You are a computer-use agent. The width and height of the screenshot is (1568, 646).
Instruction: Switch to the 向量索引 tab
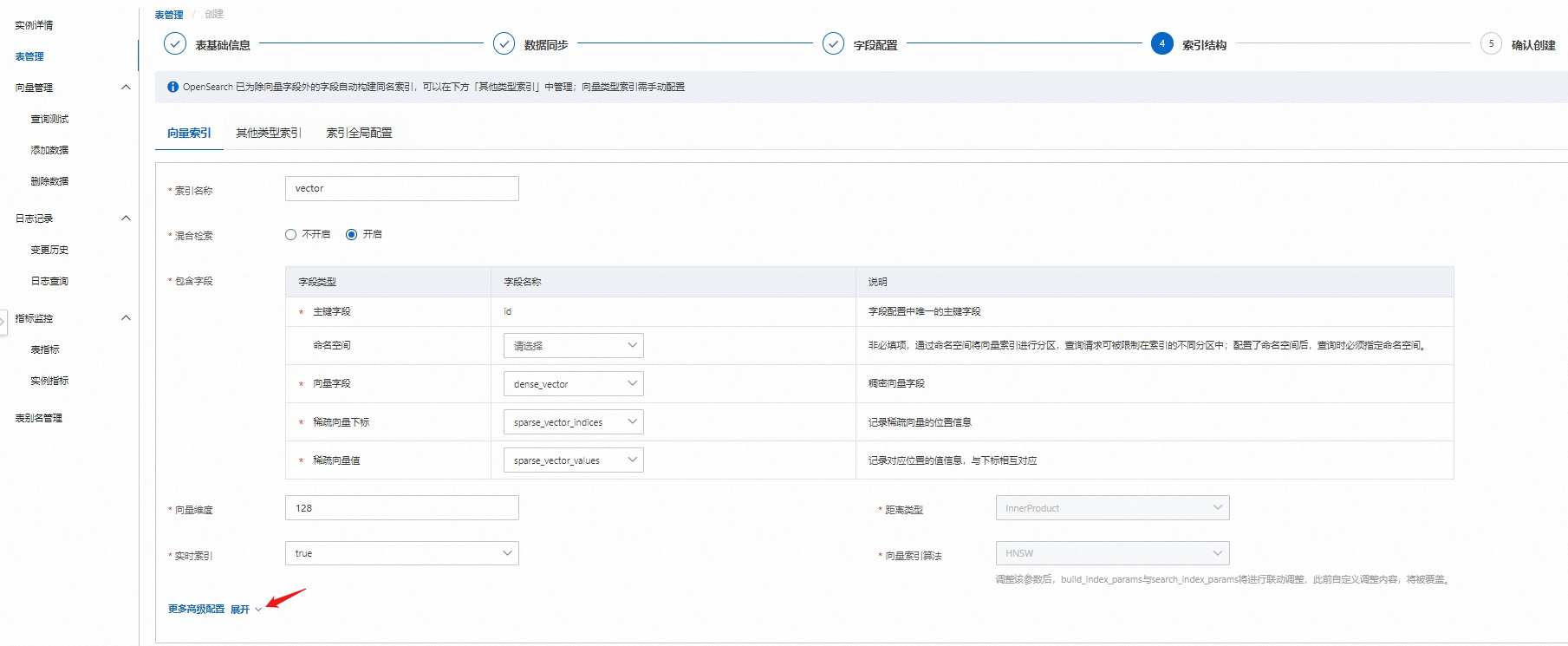point(189,133)
